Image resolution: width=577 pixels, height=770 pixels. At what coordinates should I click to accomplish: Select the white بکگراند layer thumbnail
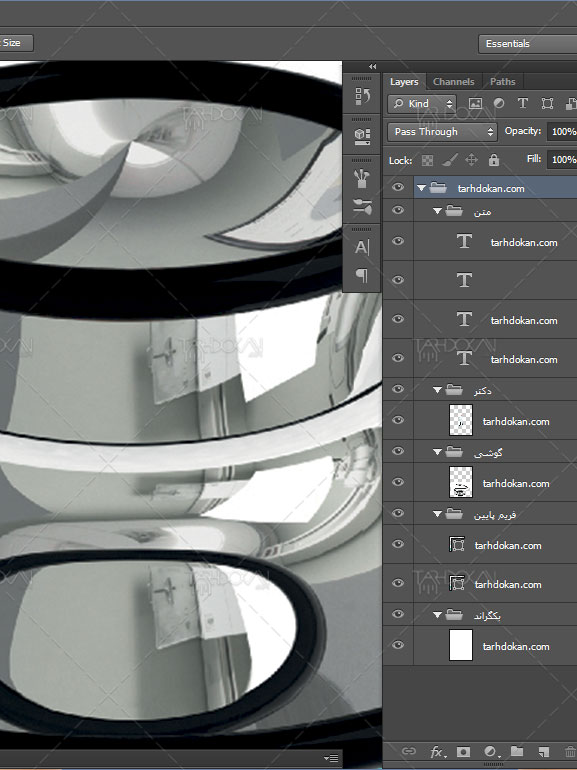pyautogui.click(x=461, y=645)
